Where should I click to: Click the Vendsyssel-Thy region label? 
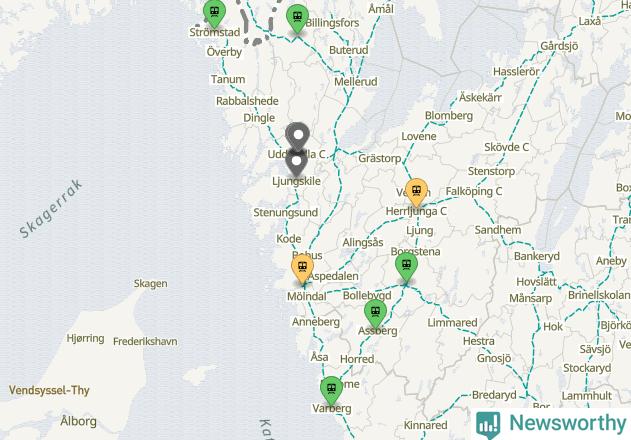49,390
